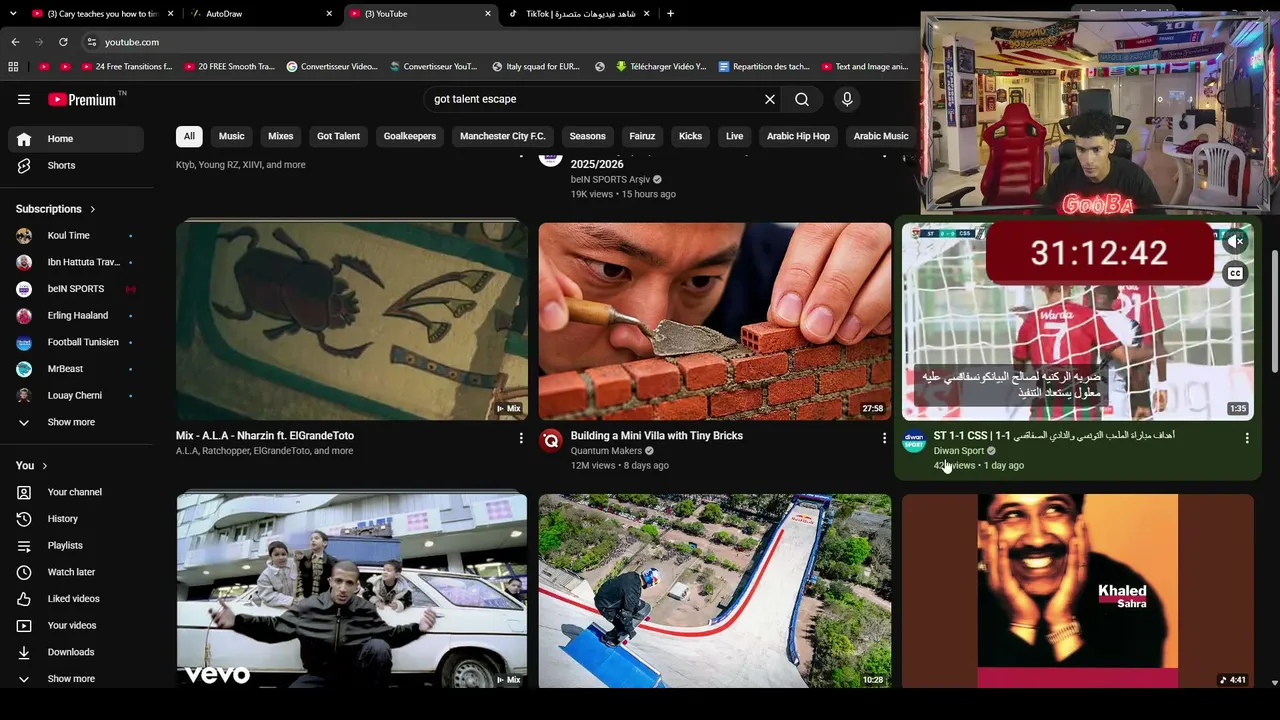Click the browser back arrow
Screen dimensions: 1280x720
(15, 42)
